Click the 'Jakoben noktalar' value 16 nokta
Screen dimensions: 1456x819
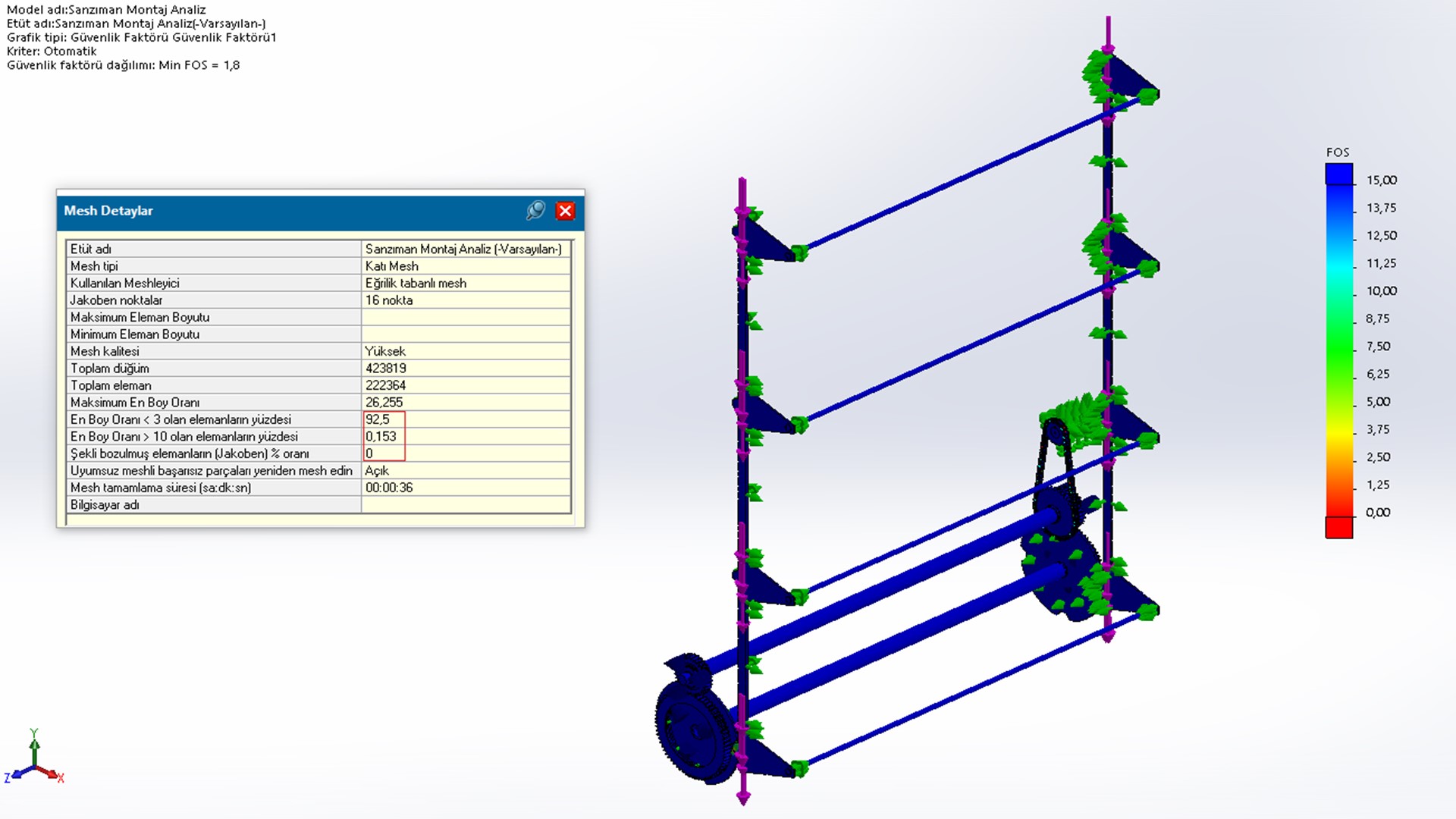coord(389,300)
